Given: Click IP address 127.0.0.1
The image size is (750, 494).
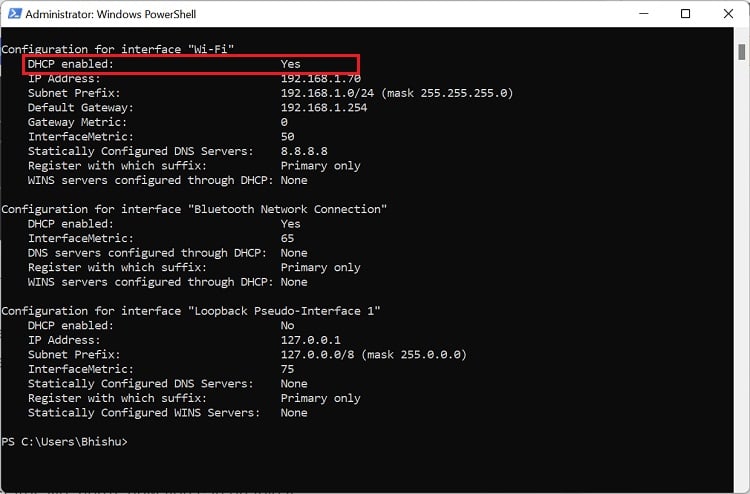Looking at the screenshot, I should (310, 340).
